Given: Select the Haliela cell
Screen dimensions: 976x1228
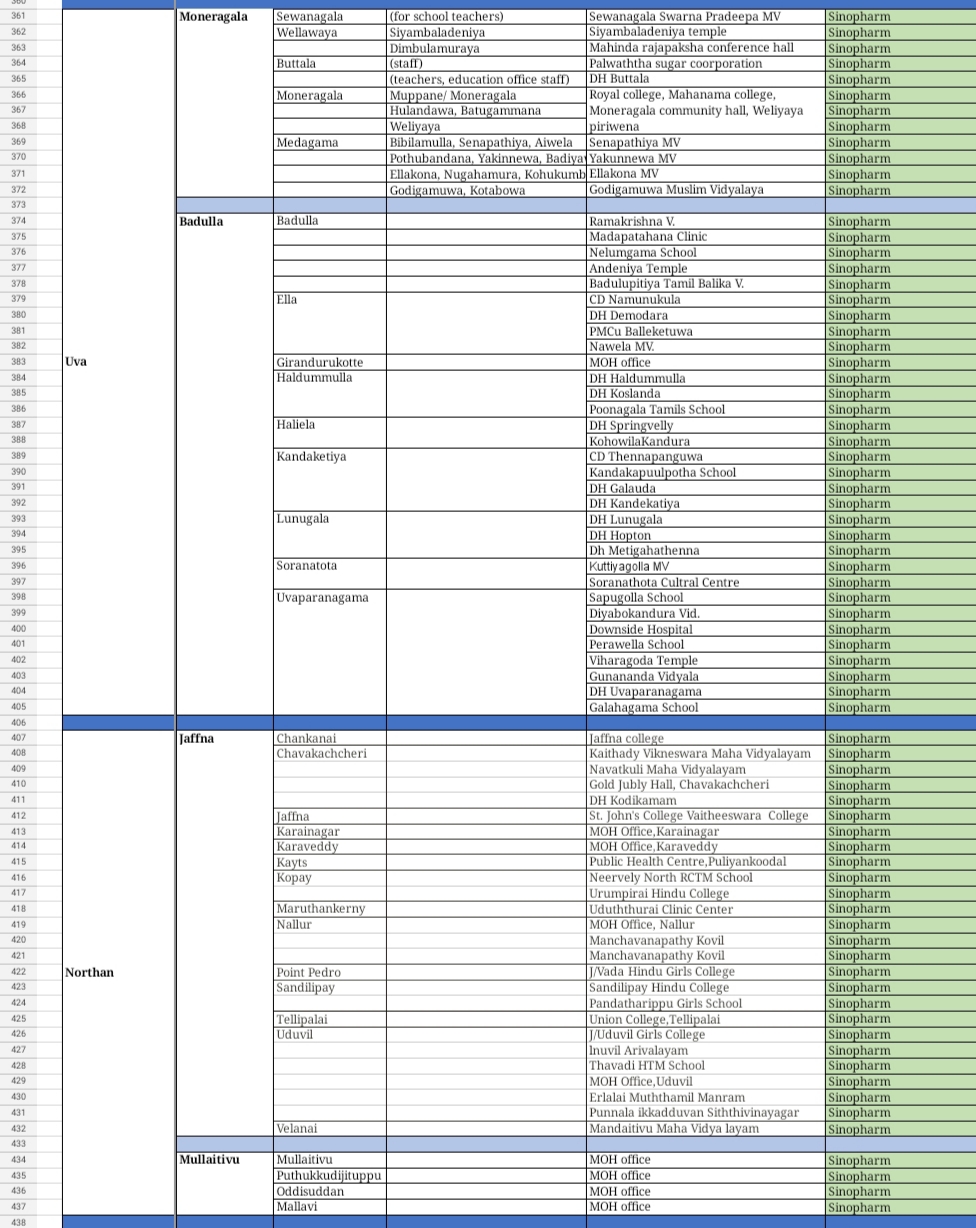Looking at the screenshot, I should point(330,433).
